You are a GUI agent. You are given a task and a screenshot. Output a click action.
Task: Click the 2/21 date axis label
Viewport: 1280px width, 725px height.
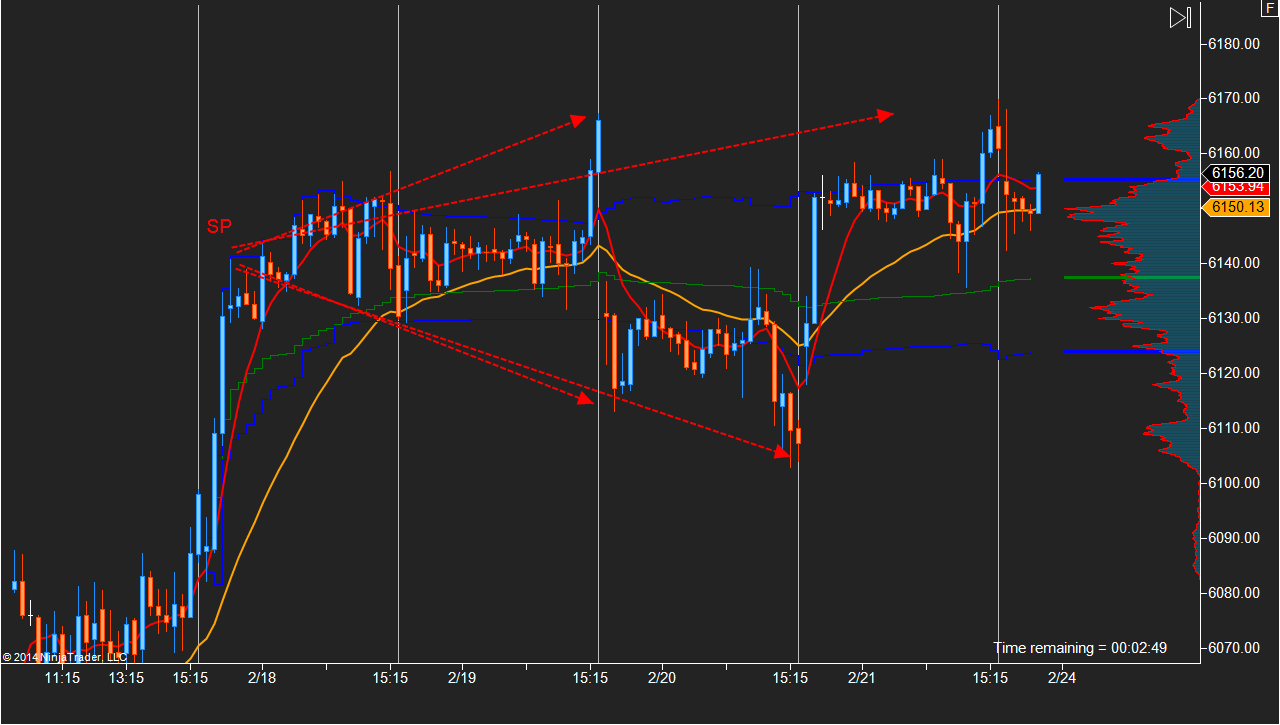pos(861,679)
